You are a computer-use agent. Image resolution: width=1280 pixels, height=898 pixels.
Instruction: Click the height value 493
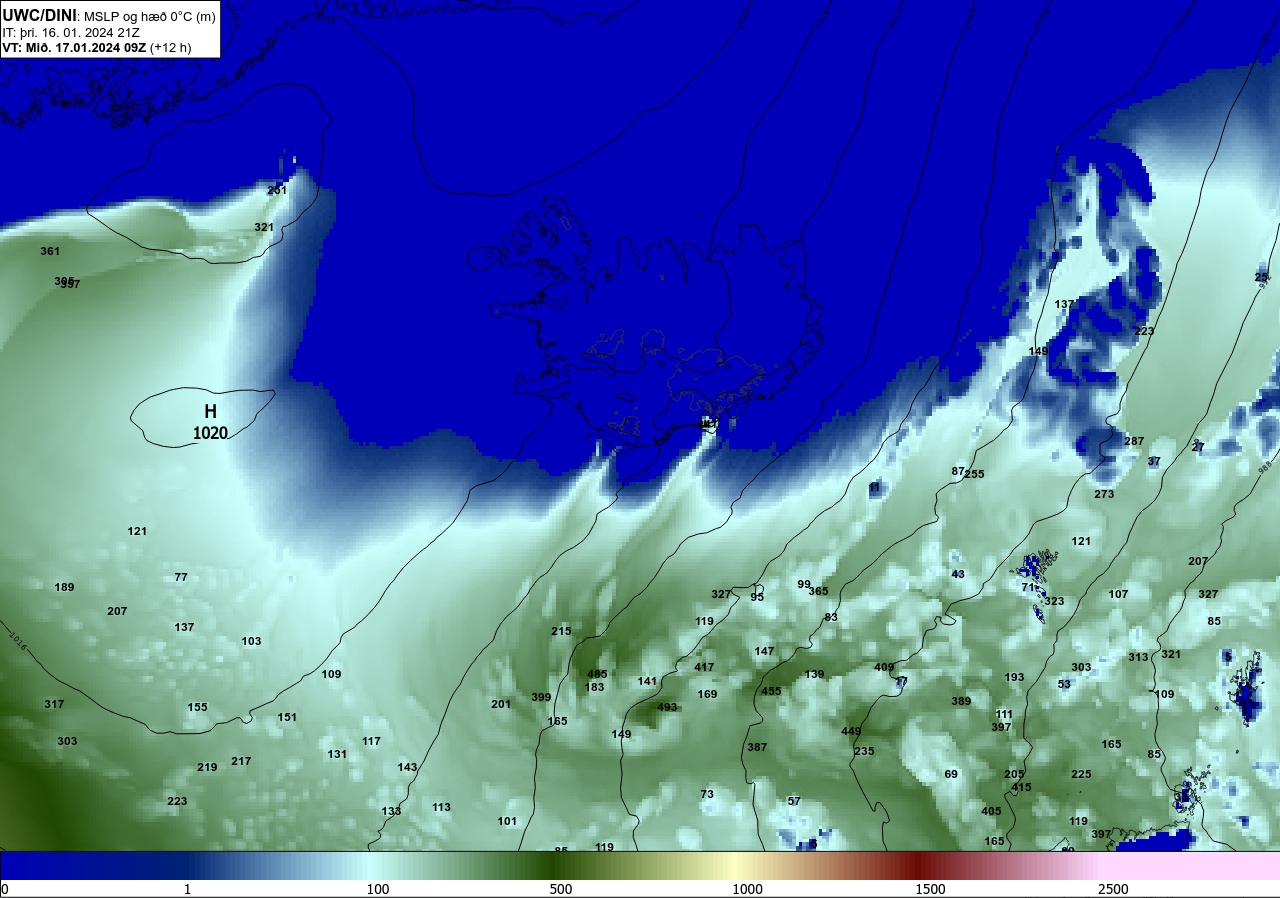667,707
